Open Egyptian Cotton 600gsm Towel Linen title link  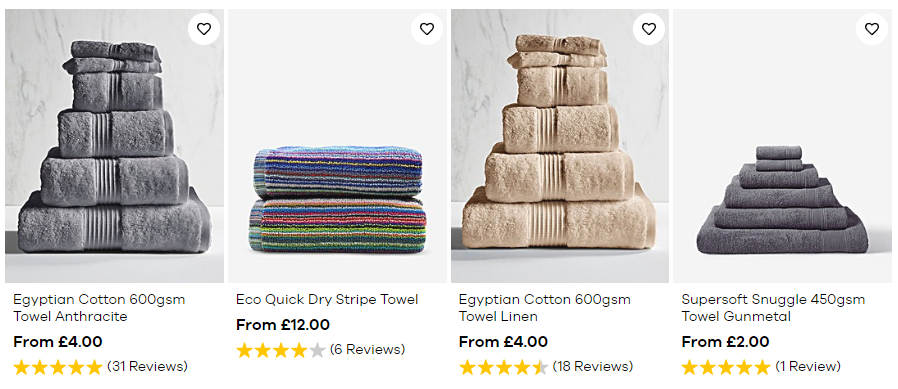(x=545, y=308)
